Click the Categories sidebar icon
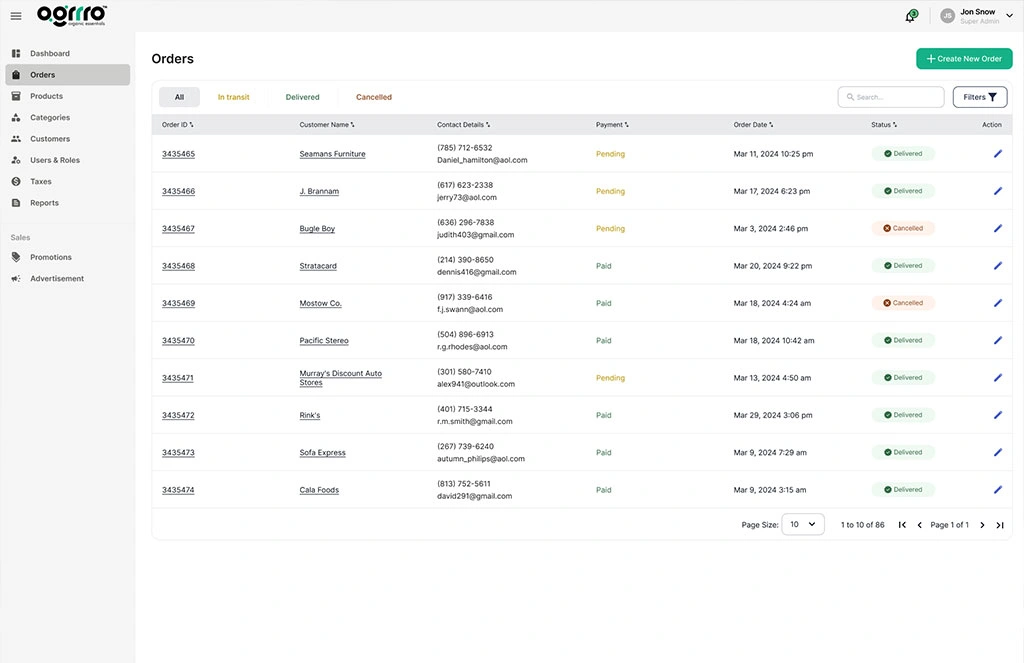This screenshot has width=1024, height=663. [16, 118]
